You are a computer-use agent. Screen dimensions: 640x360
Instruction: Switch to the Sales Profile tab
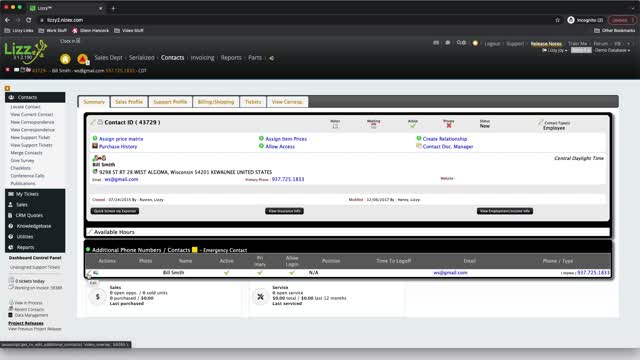pyautogui.click(x=129, y=102)
